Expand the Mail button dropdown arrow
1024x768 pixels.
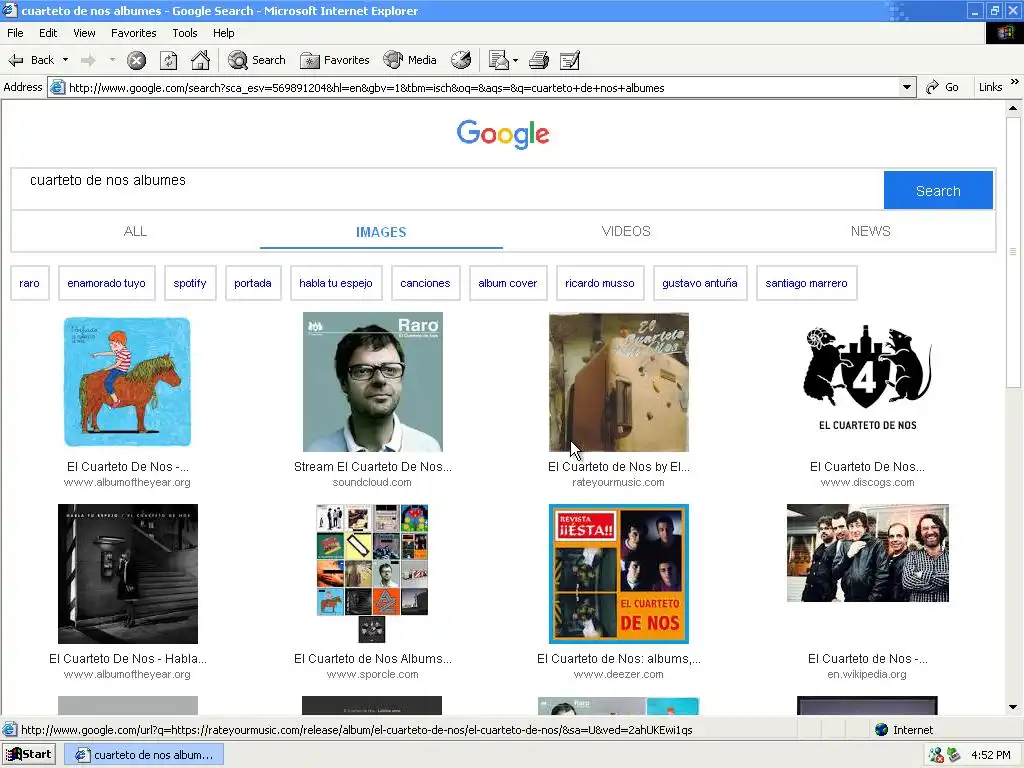pos(516,60)
